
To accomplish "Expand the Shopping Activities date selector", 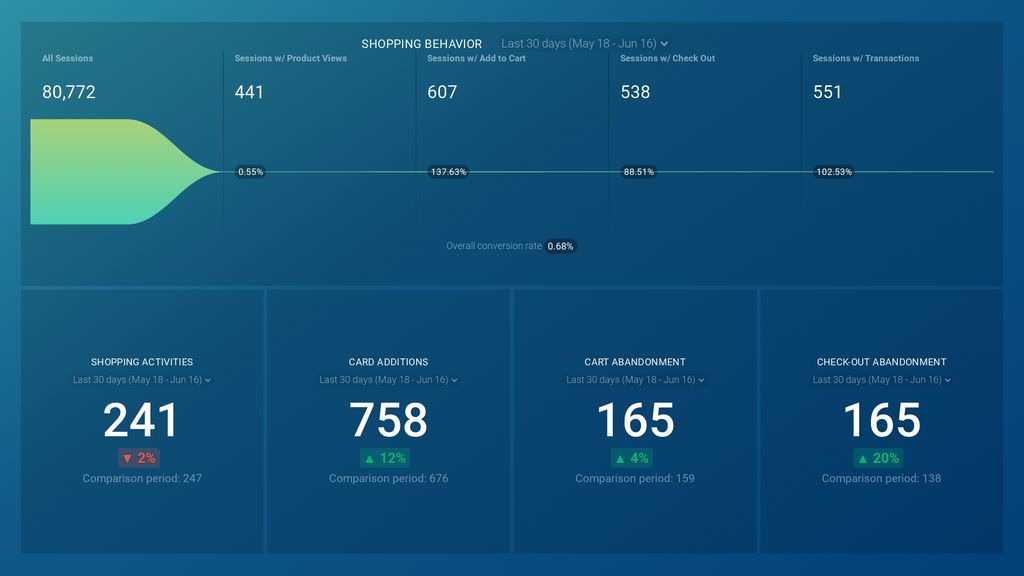I will click(142, 380).
